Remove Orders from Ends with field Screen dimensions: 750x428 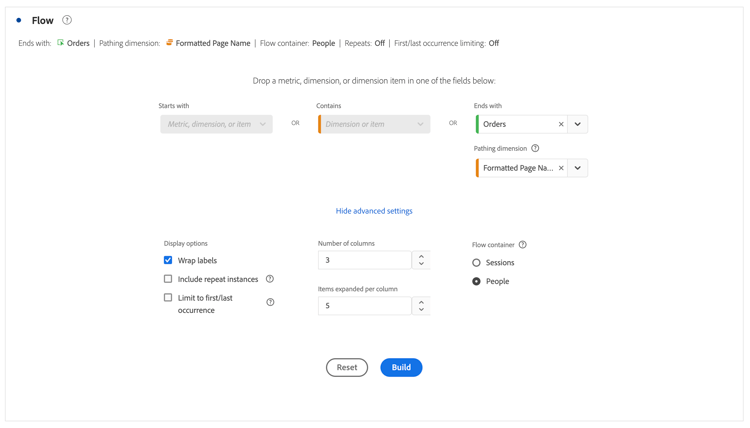point(561,124)
